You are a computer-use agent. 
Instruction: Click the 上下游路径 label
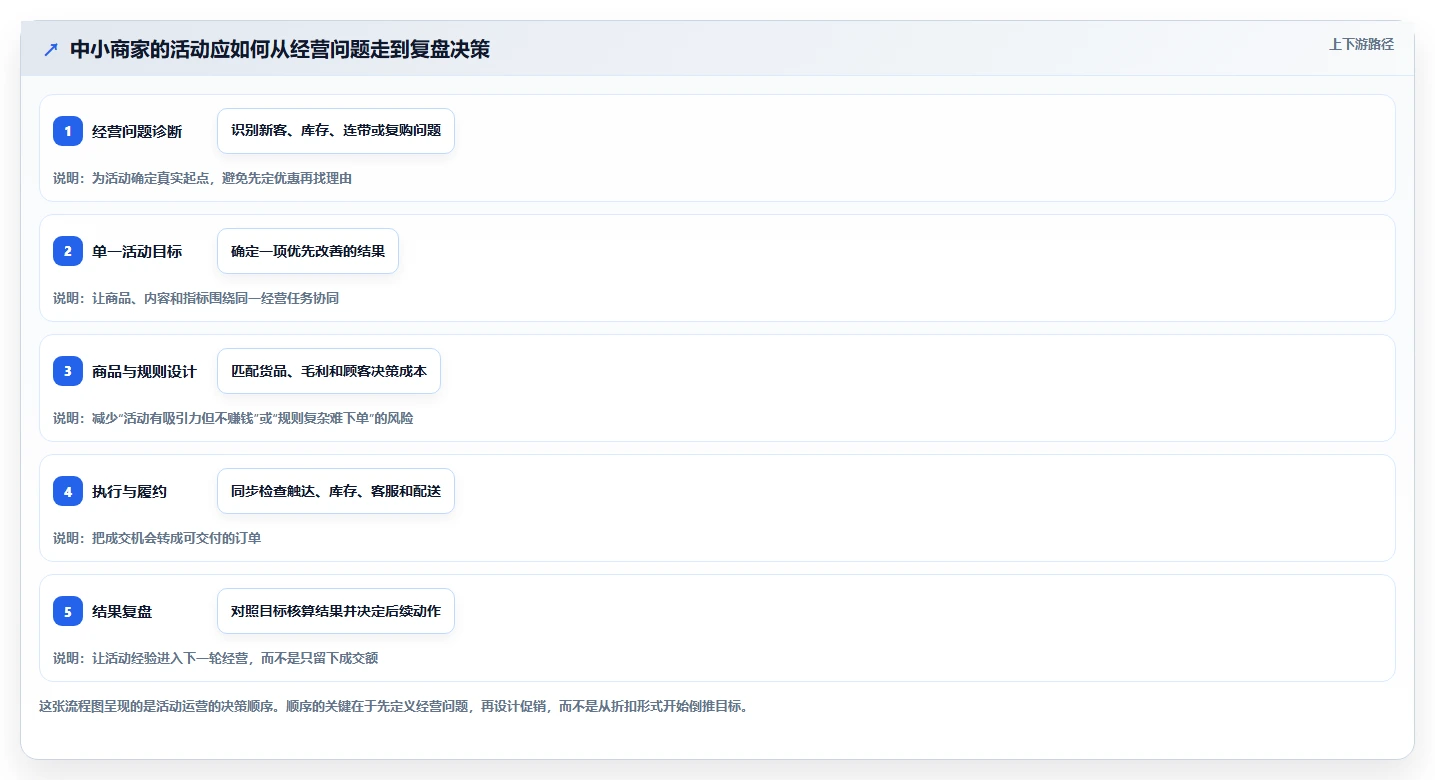click(1361, 44)
